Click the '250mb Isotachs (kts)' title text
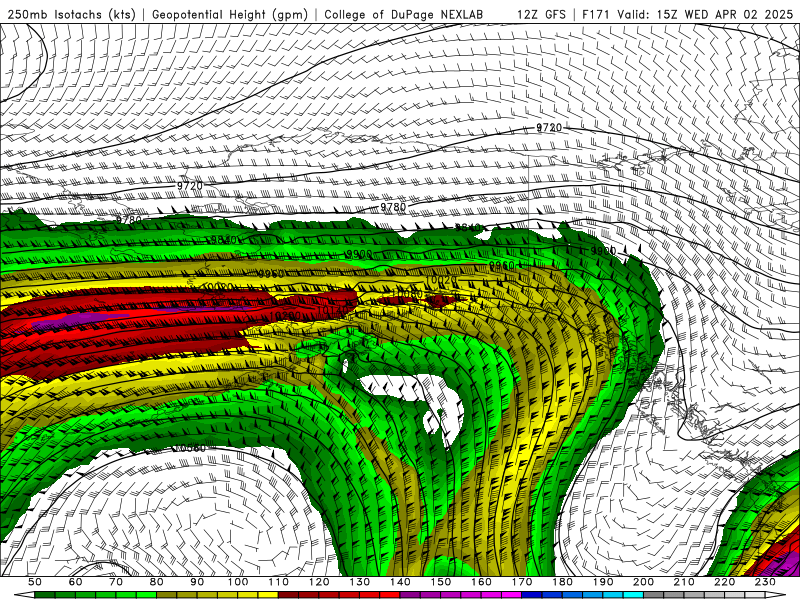800x600 pixels. [x=71, y=14]
